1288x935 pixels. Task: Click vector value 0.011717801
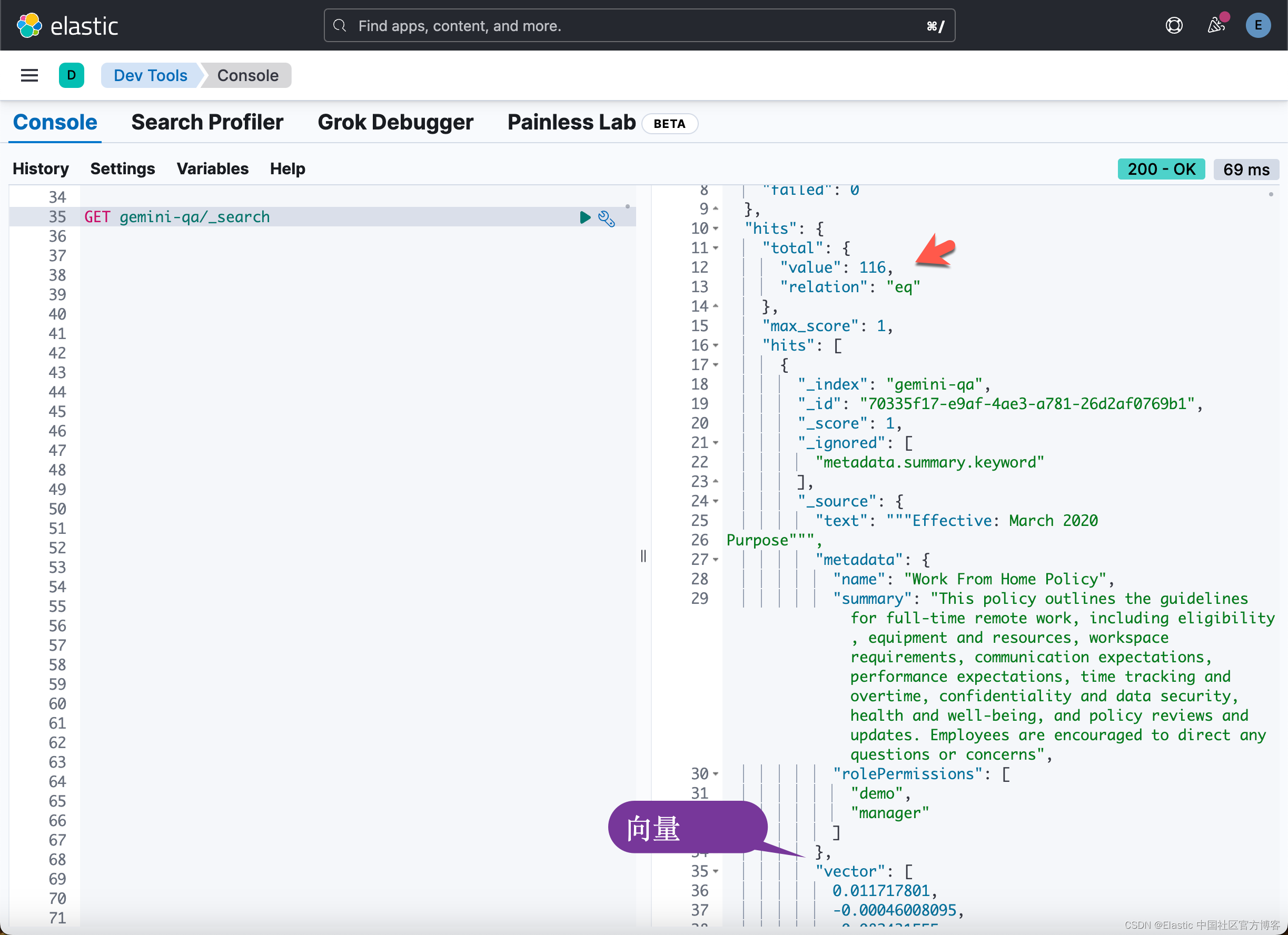click(881, 891)
